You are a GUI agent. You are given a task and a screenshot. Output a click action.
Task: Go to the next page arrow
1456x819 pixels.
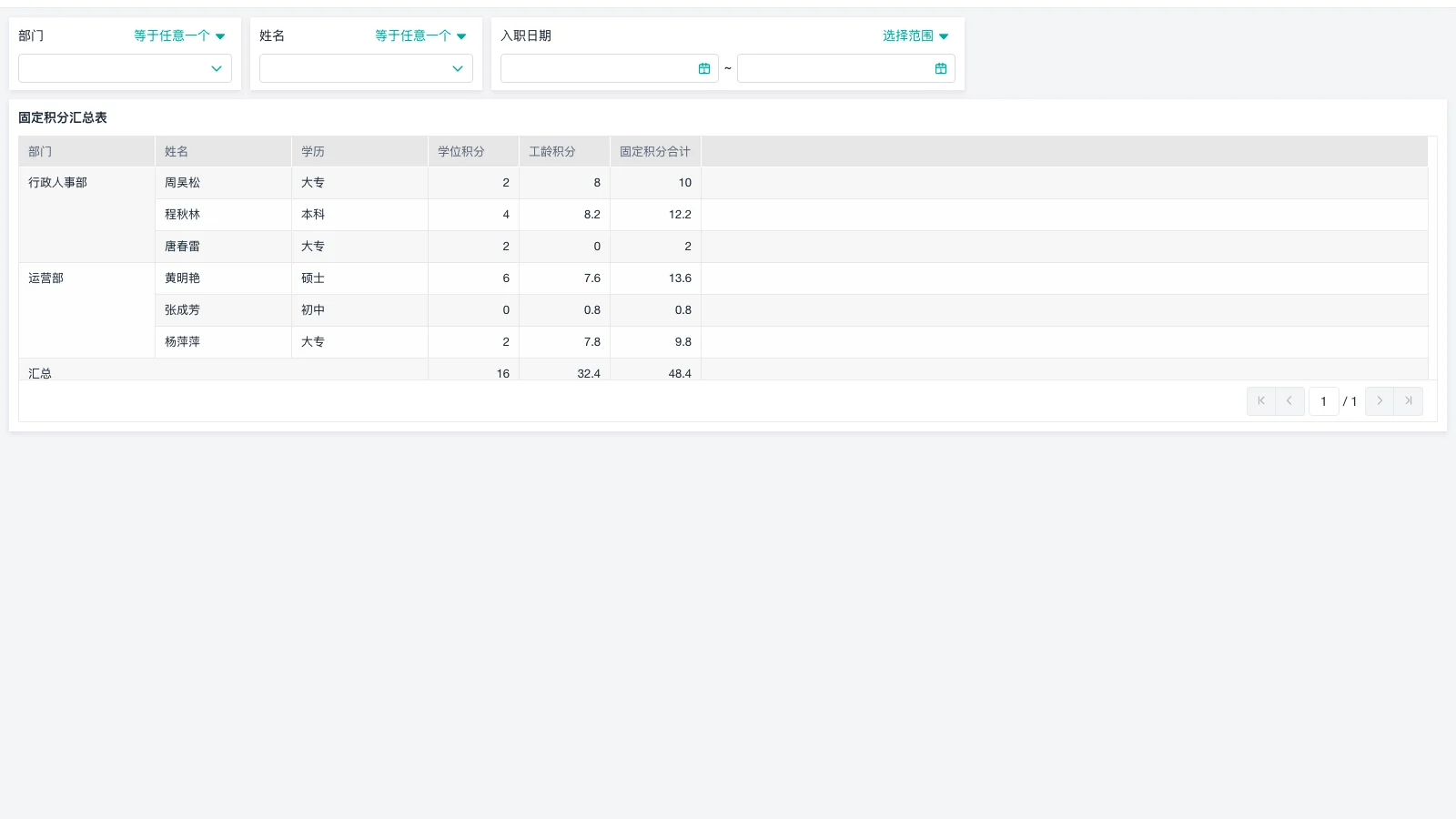tap(1380, 401)
